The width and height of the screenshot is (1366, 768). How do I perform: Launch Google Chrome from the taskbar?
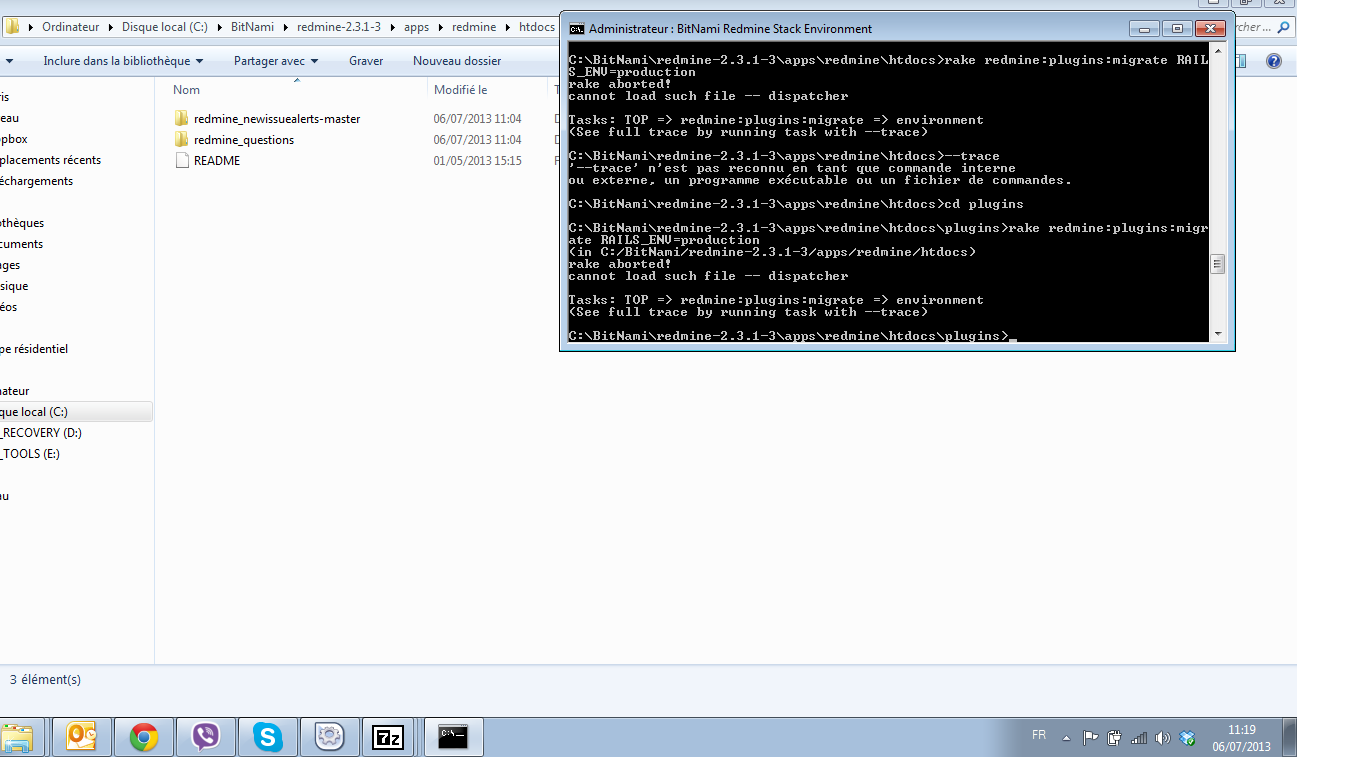coord(144,738)
